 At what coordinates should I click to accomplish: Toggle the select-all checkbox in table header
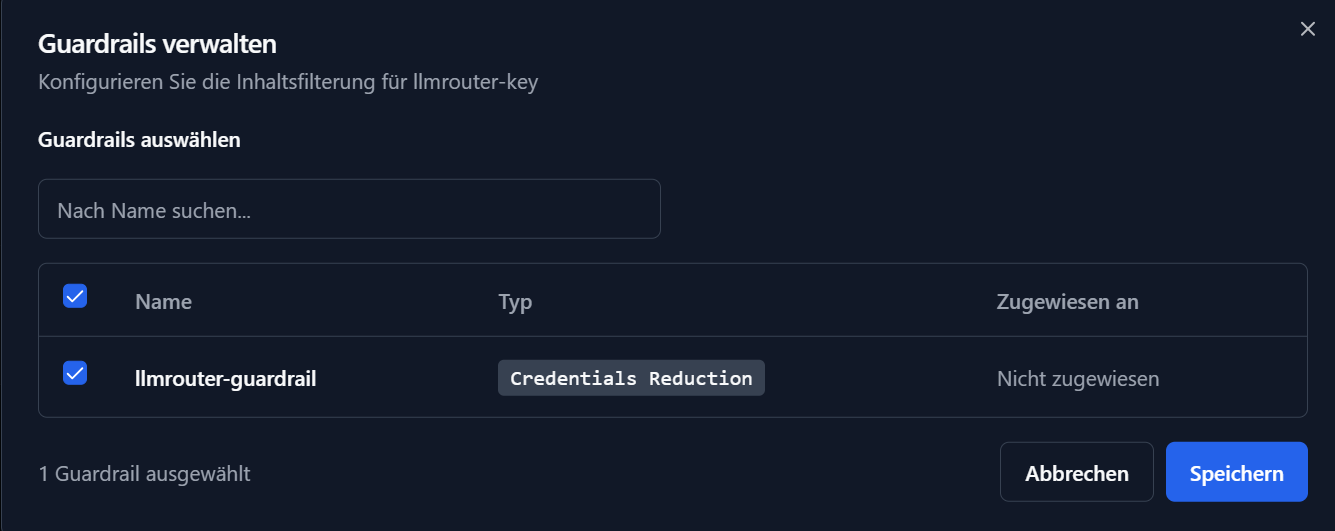[75, 296]
